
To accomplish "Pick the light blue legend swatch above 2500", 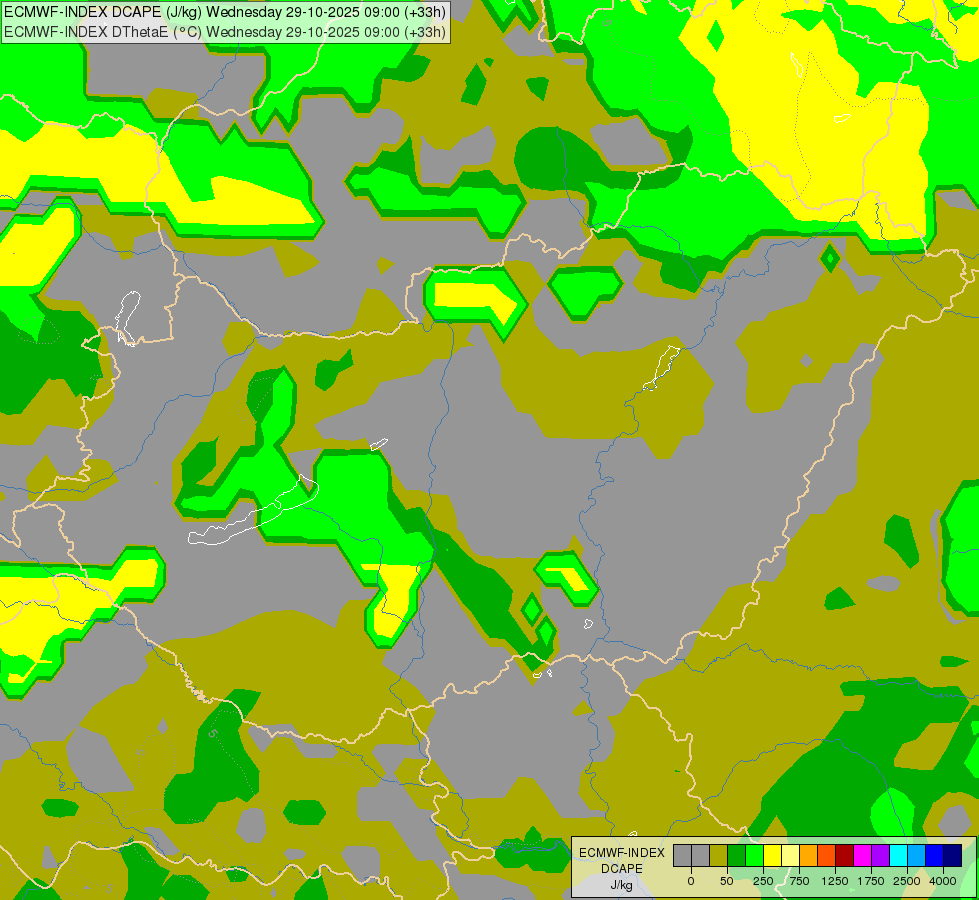I will point(917,855).
